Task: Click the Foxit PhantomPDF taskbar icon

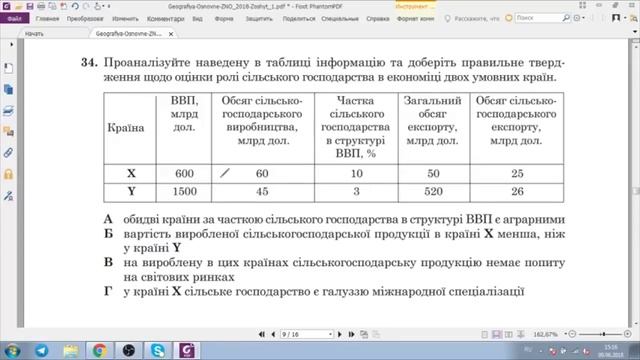Action: (x=187, y=351)
